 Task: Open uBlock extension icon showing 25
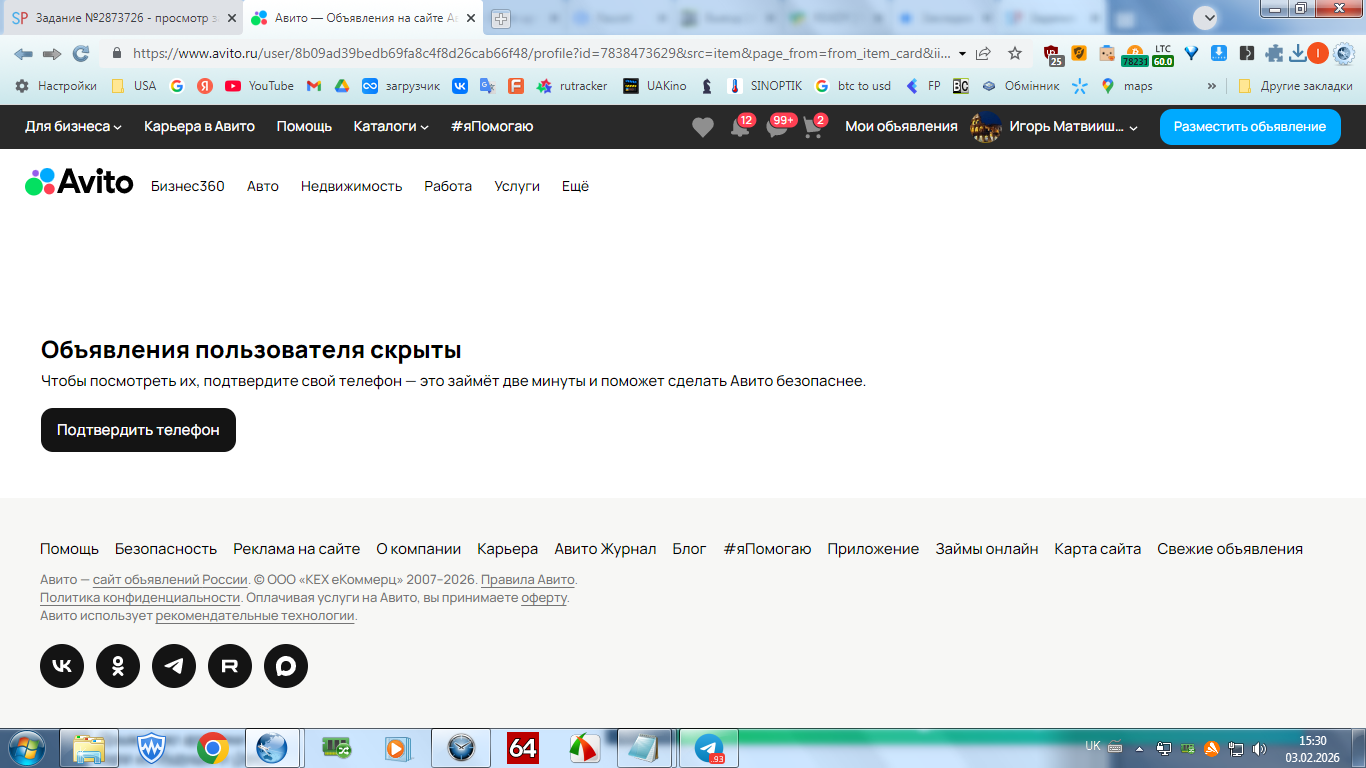pos(1053,54)
